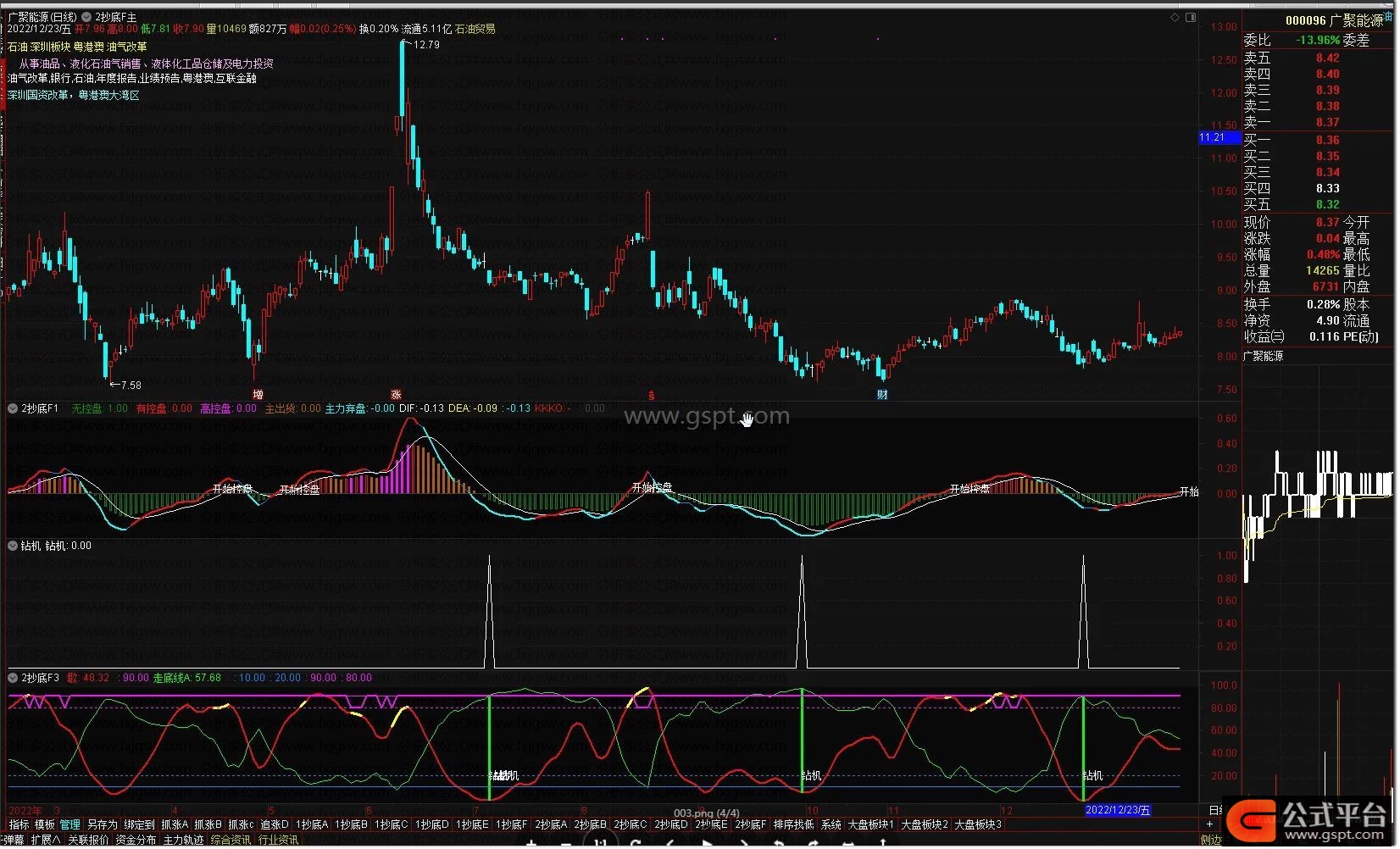Click the 2抄底F主 indicator name in header
Screen dimensions: 1400x849
pos(116,17)
